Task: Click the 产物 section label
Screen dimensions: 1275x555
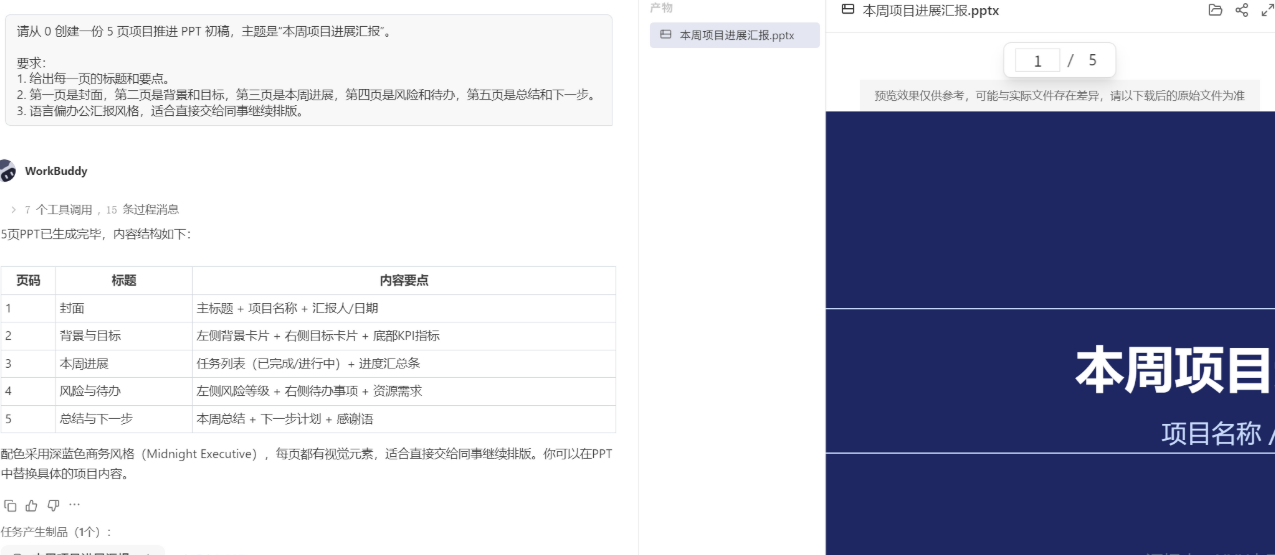Action: (661, 8)
